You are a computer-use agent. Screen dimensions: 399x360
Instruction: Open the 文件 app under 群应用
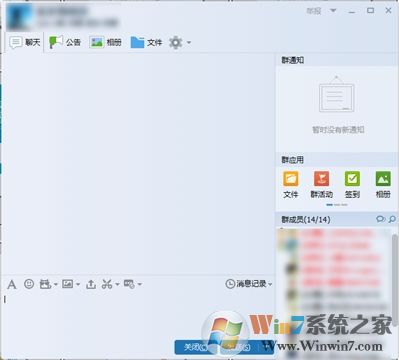click(291, 184)
